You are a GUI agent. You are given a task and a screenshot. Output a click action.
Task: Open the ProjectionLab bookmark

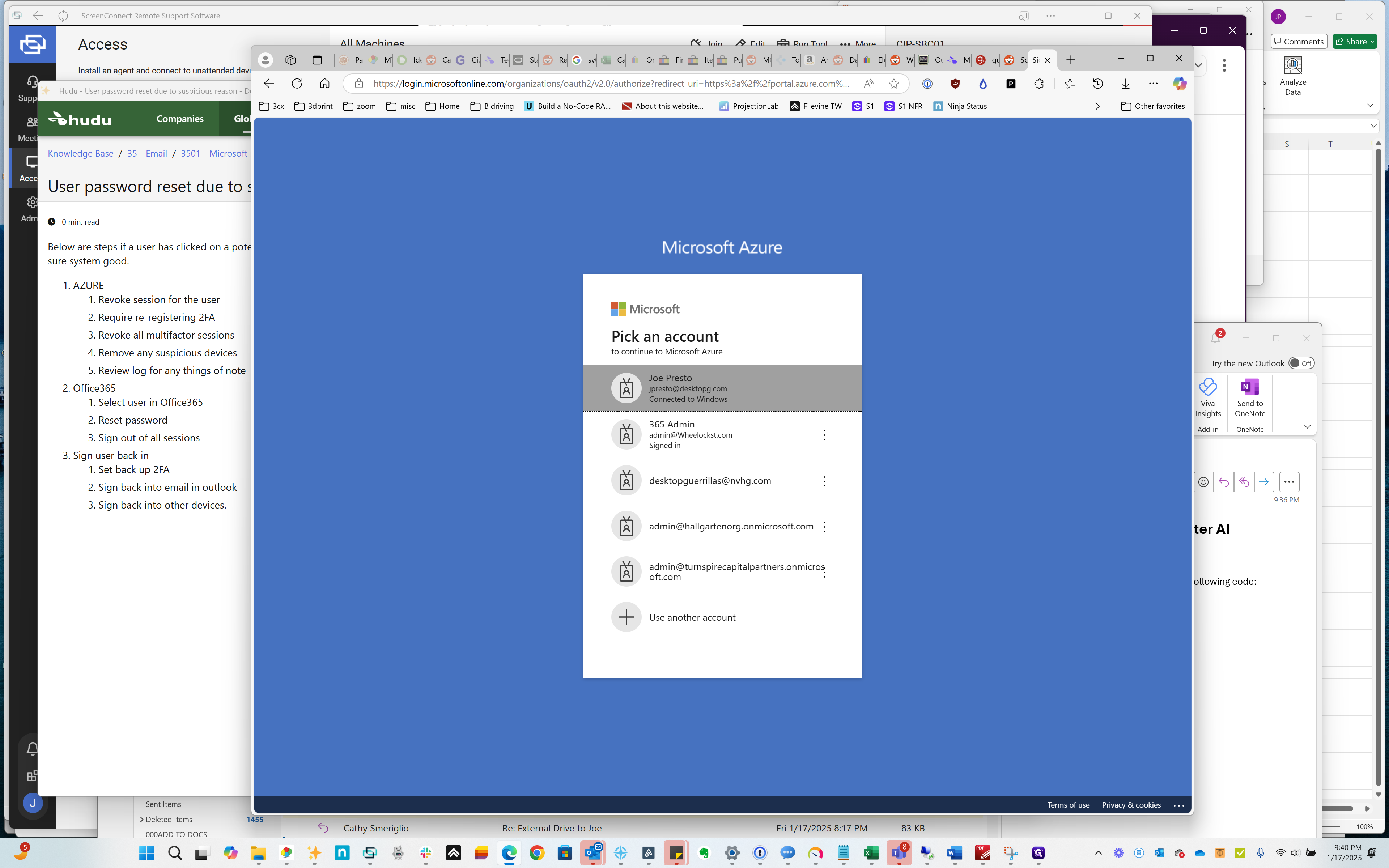pos(748,106)
